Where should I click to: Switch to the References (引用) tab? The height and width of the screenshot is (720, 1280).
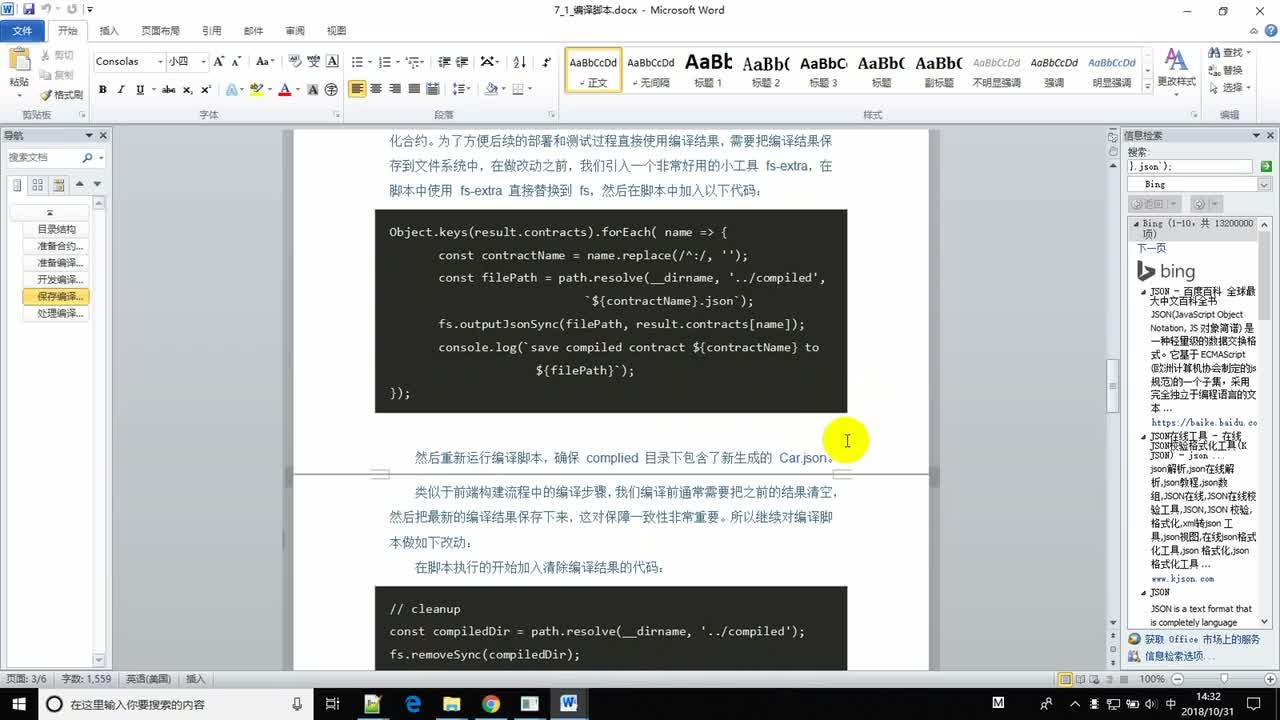[212, 31]
